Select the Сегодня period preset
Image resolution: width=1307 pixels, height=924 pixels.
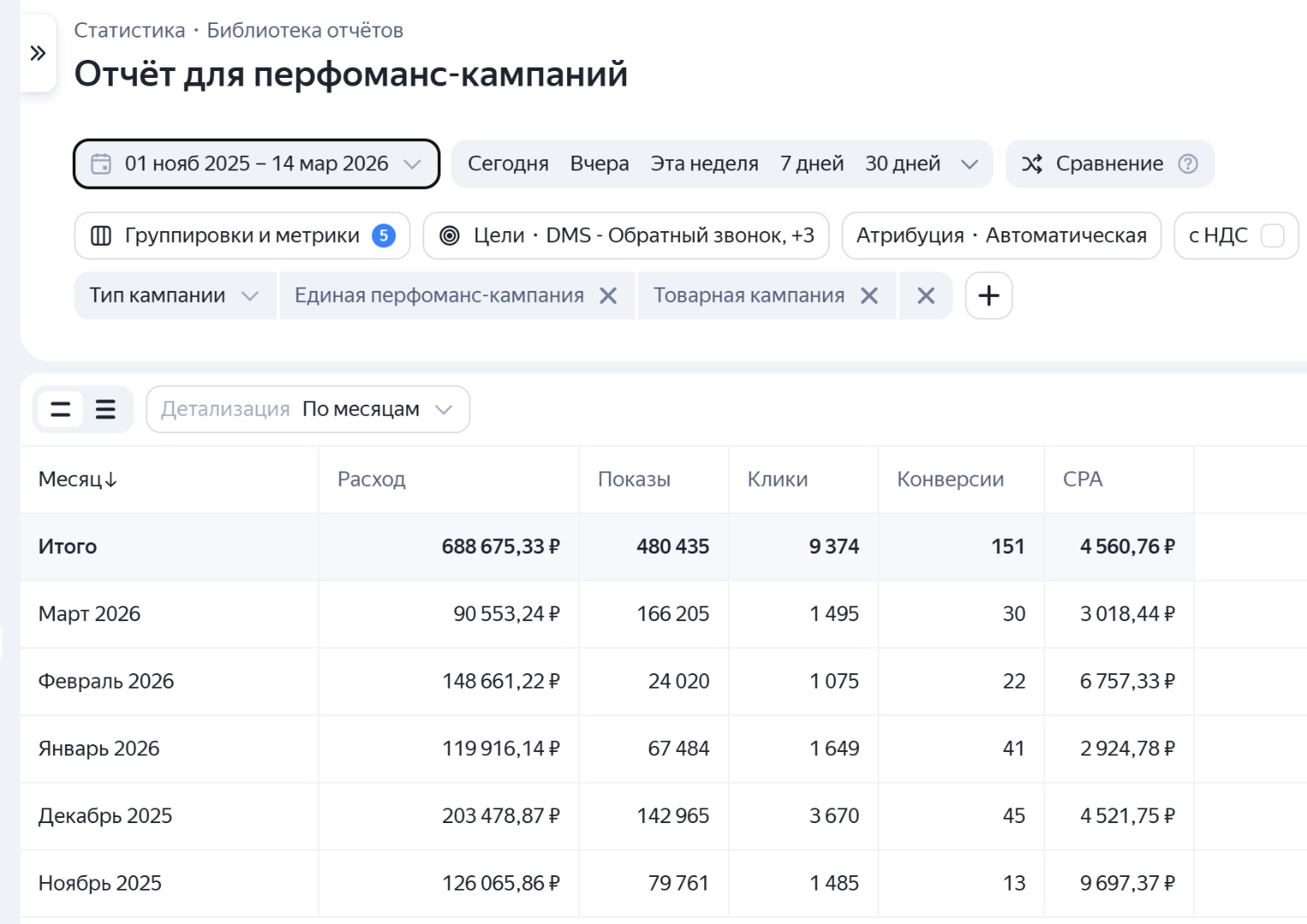508,163
